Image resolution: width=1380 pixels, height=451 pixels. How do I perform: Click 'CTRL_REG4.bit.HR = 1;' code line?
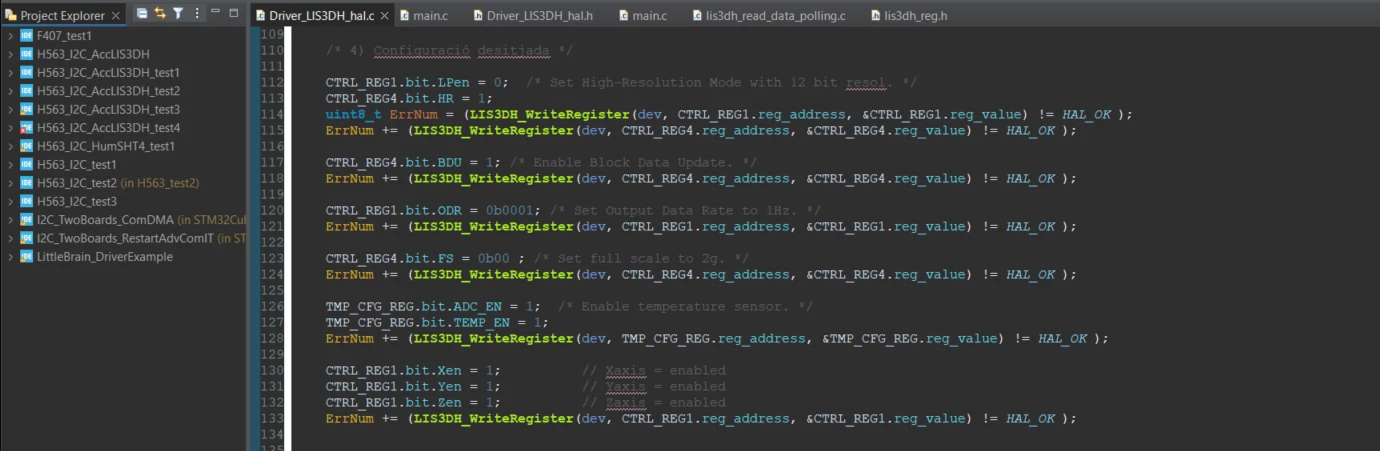[409, 98]
